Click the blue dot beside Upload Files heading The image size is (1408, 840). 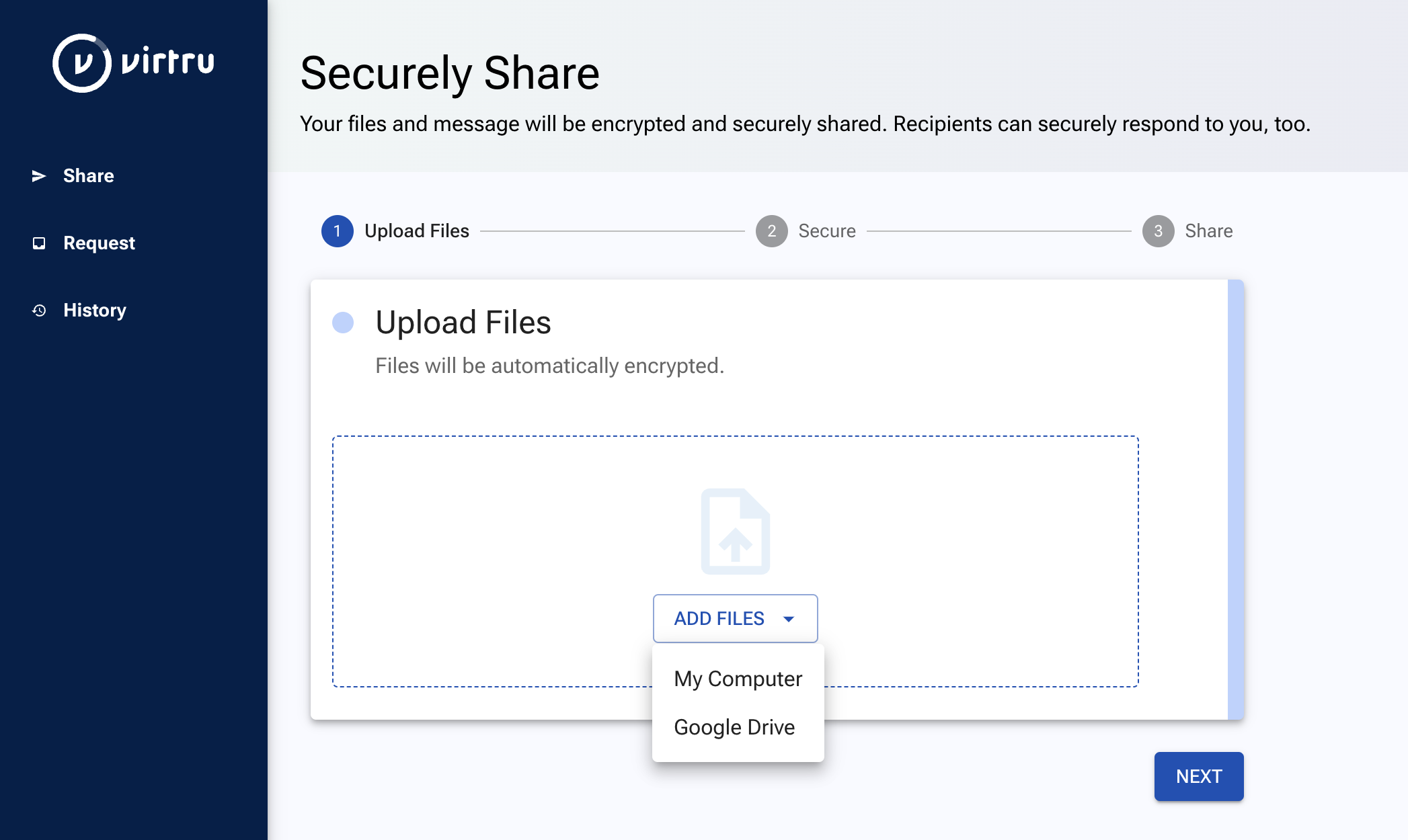click(x=344, y=323)
